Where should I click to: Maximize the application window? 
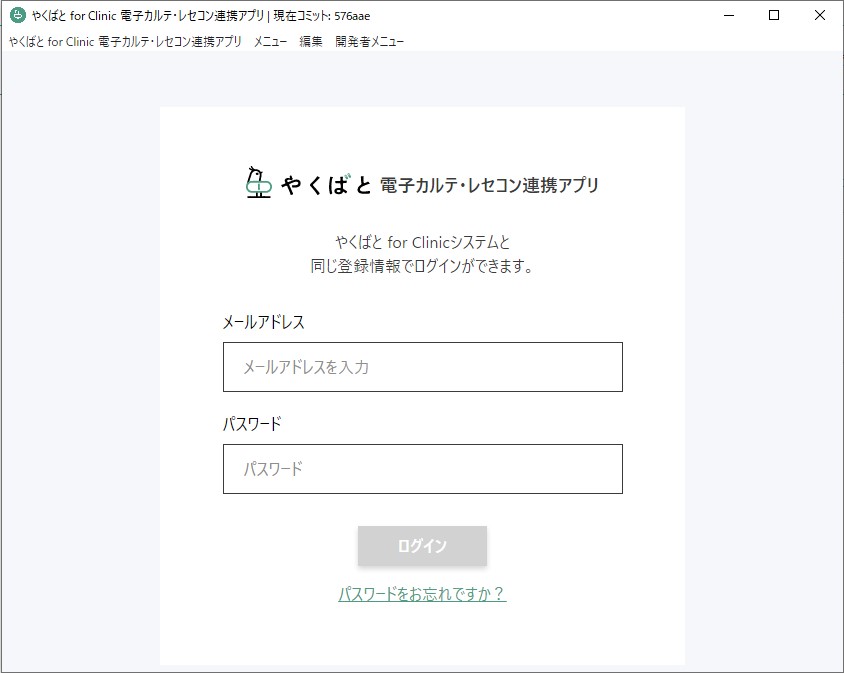tap(773, 15)
